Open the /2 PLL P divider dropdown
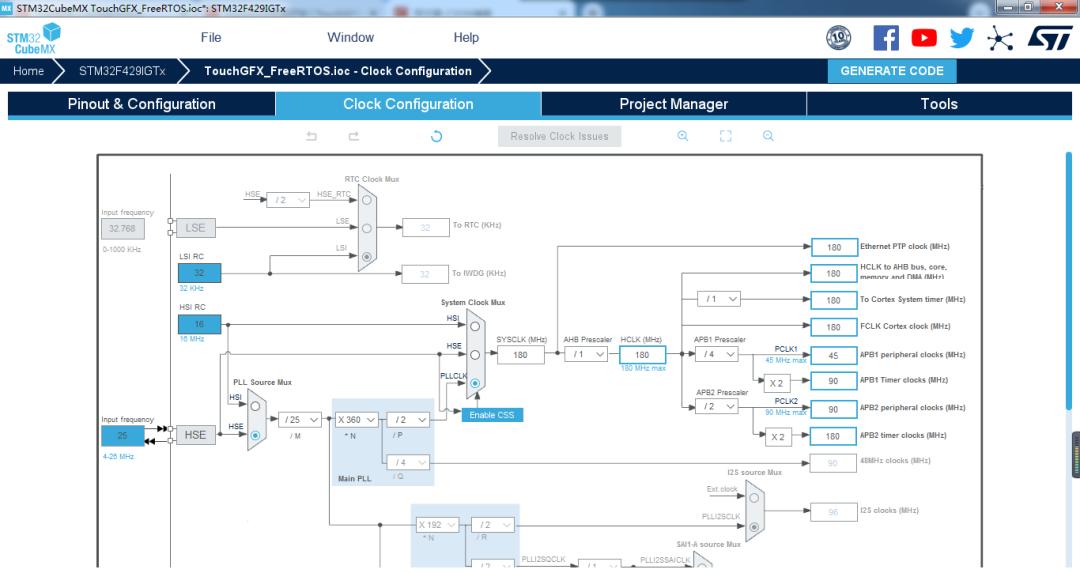This screenshot has height=573, width=1080. coord(408,419)
